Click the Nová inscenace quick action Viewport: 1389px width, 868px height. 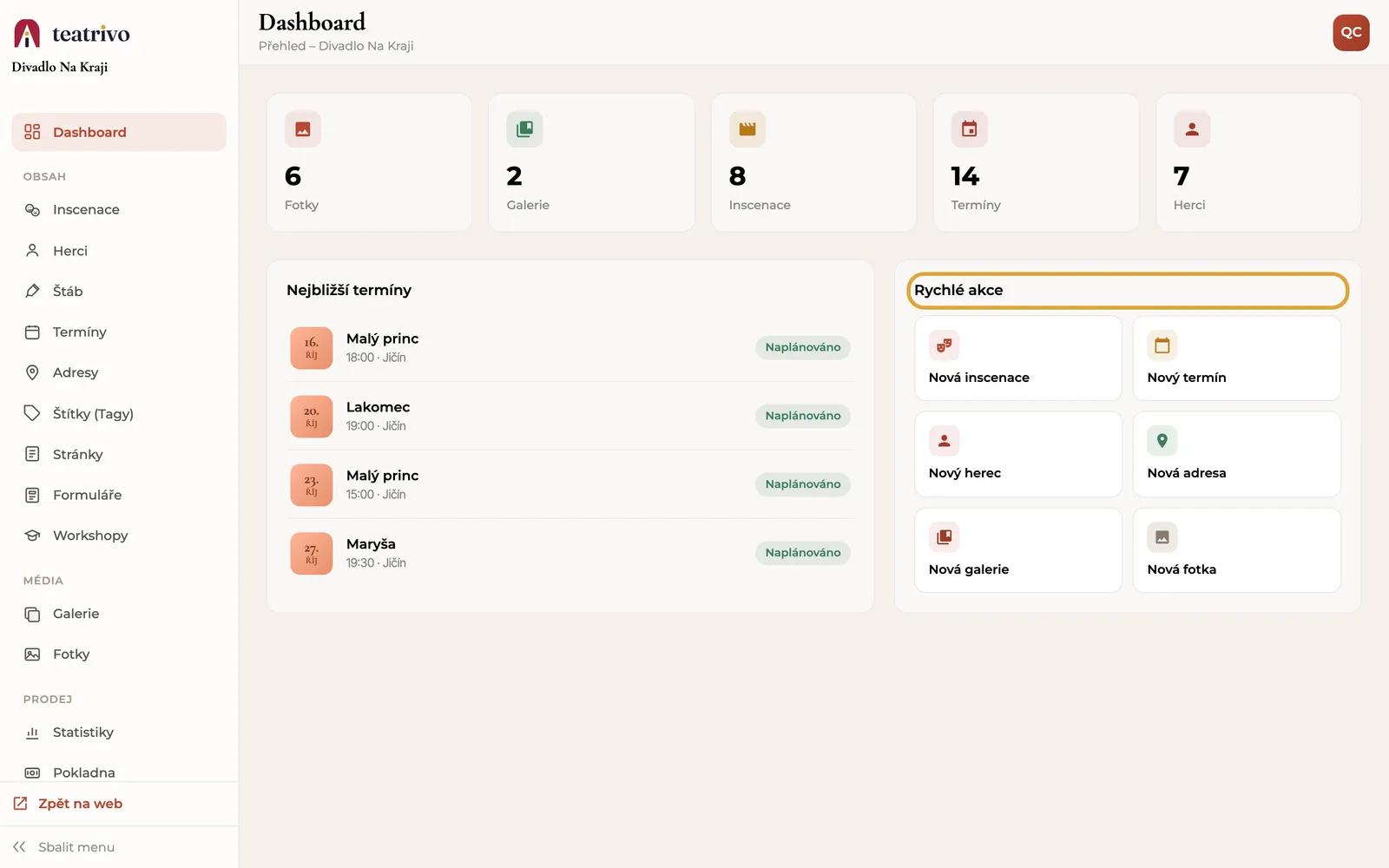(1018, 358)
